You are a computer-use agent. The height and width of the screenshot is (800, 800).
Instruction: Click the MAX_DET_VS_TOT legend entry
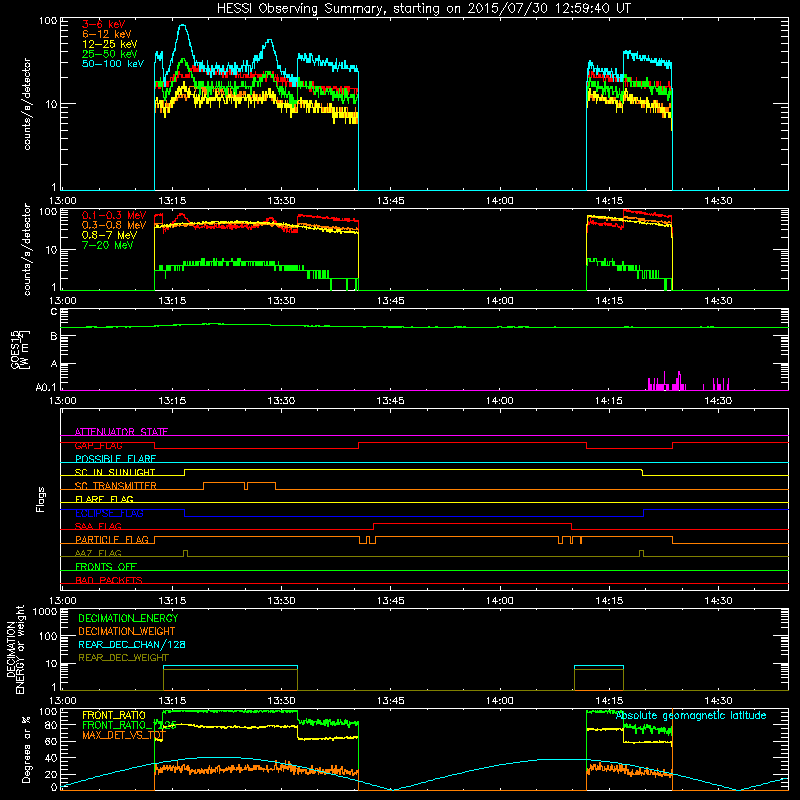(x=123, y=735)
